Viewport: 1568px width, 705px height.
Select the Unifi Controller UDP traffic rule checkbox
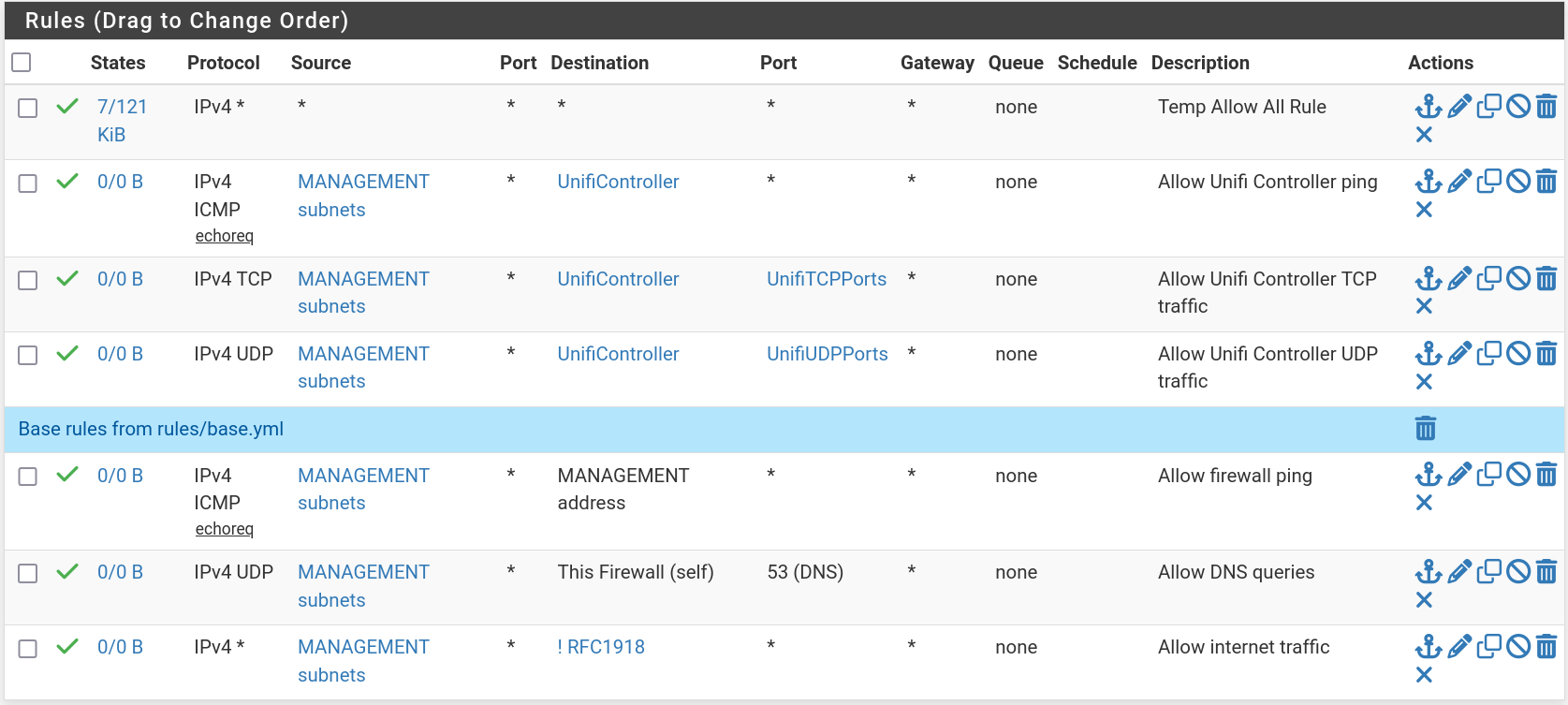(28, 355)
